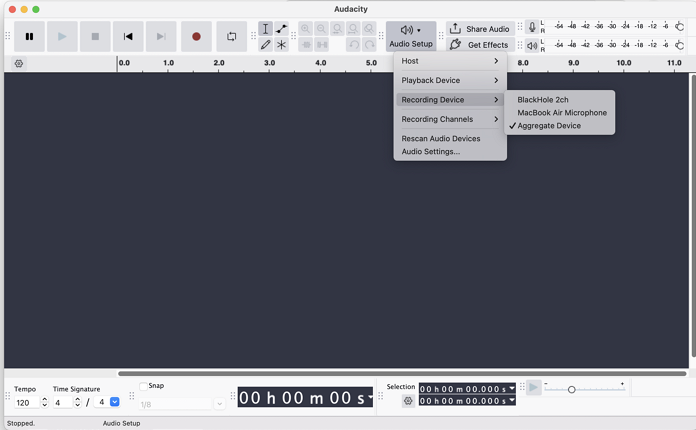Start recording with the red Record button
This screenshot has width=696, height=430.
coord(196,36)
